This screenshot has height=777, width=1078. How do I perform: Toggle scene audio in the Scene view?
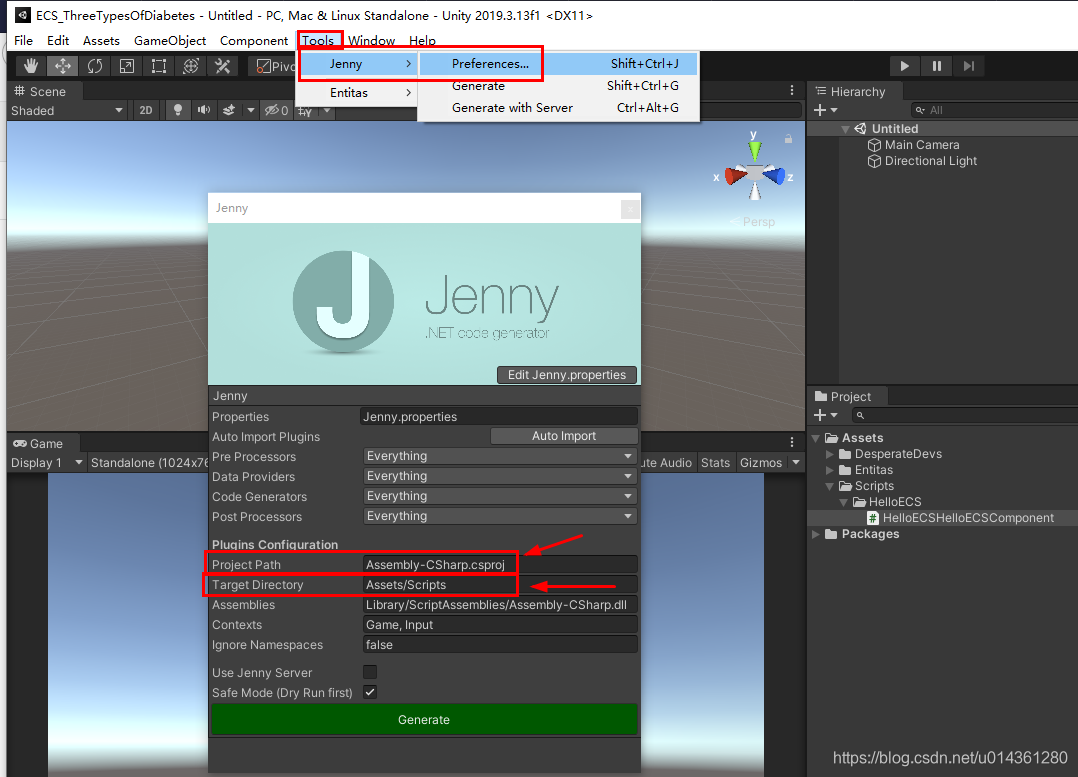[205, 110]
